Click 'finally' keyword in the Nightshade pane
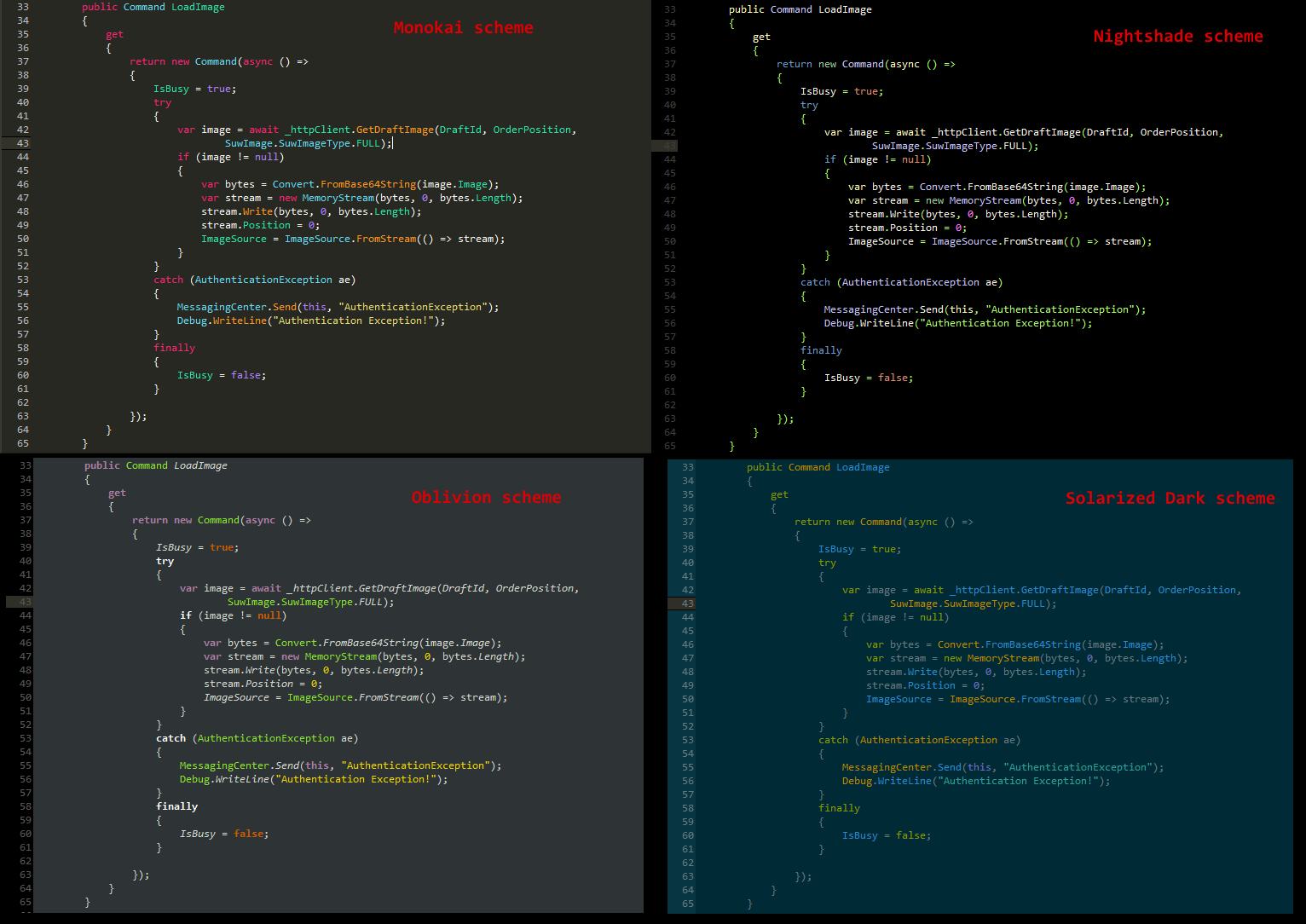Viewport: 1306px width, 924px height. point(821,350)
